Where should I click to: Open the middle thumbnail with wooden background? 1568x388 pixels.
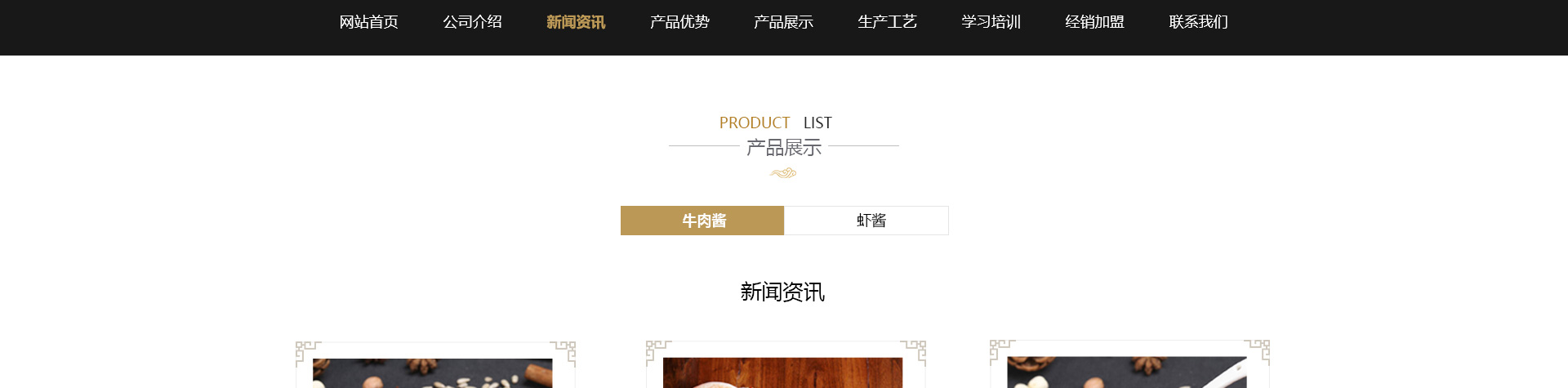(x=783, y=372)
